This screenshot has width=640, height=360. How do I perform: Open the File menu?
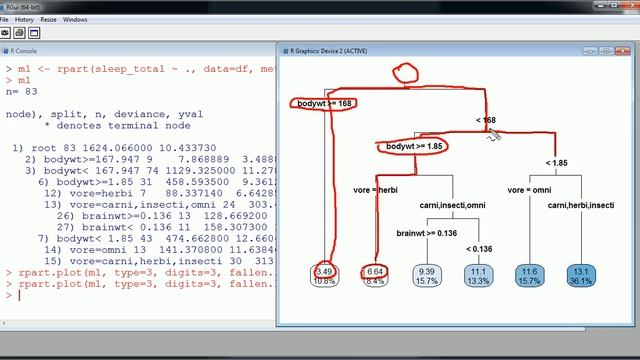(4, 20)
